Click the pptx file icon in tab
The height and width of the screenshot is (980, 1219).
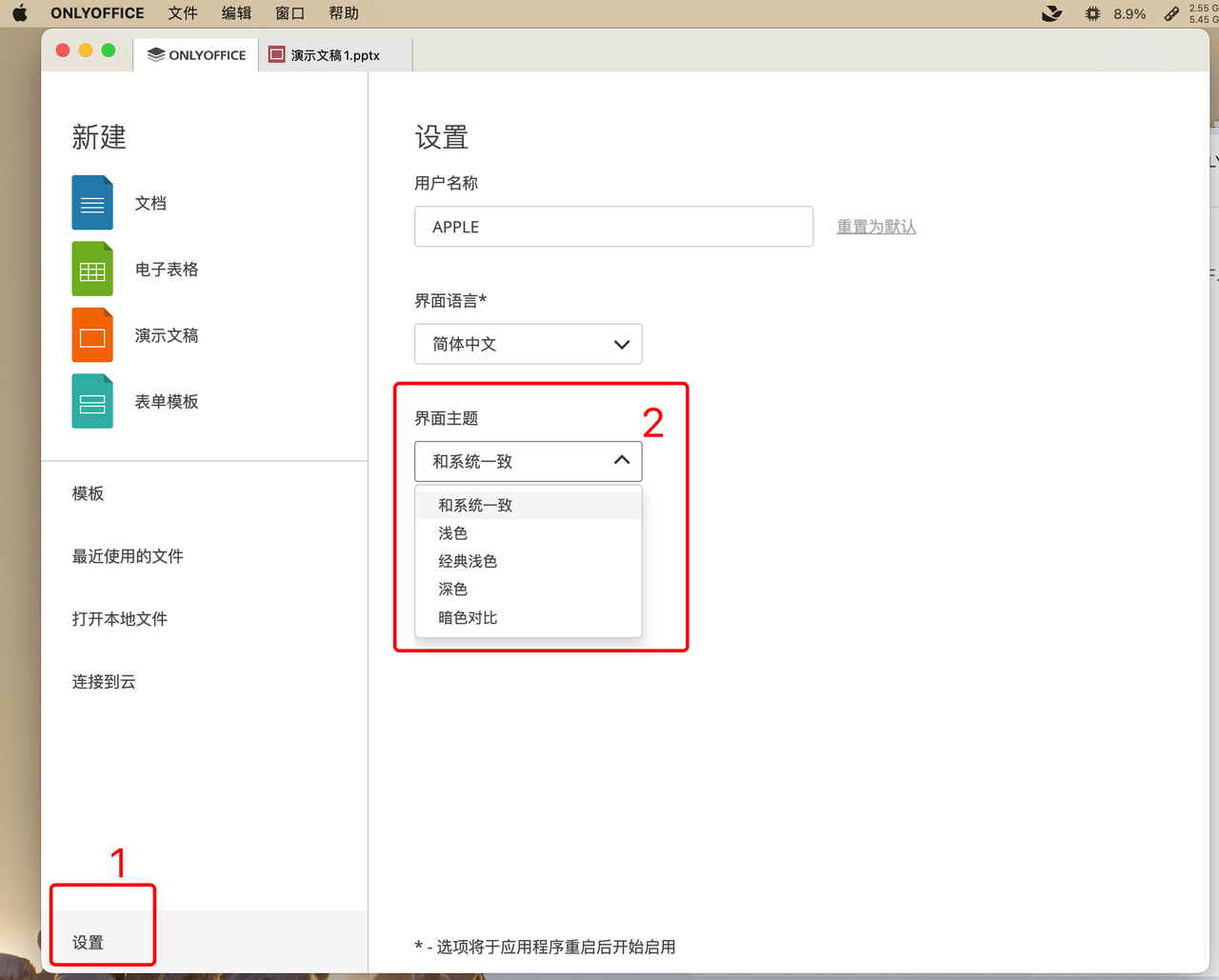pyautogui.click(x=277, y=55)
